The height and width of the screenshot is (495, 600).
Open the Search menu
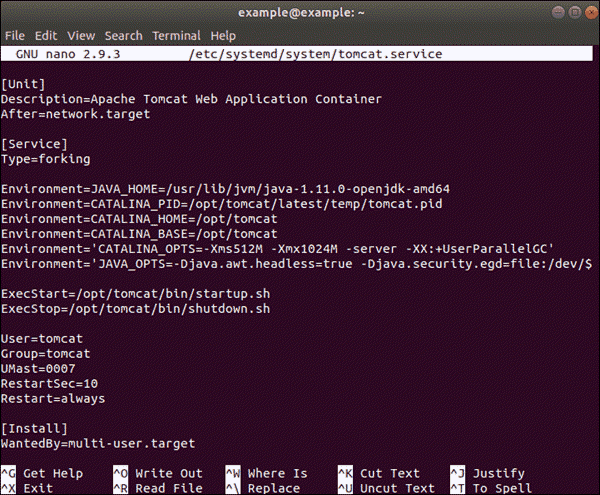[124, 36]
